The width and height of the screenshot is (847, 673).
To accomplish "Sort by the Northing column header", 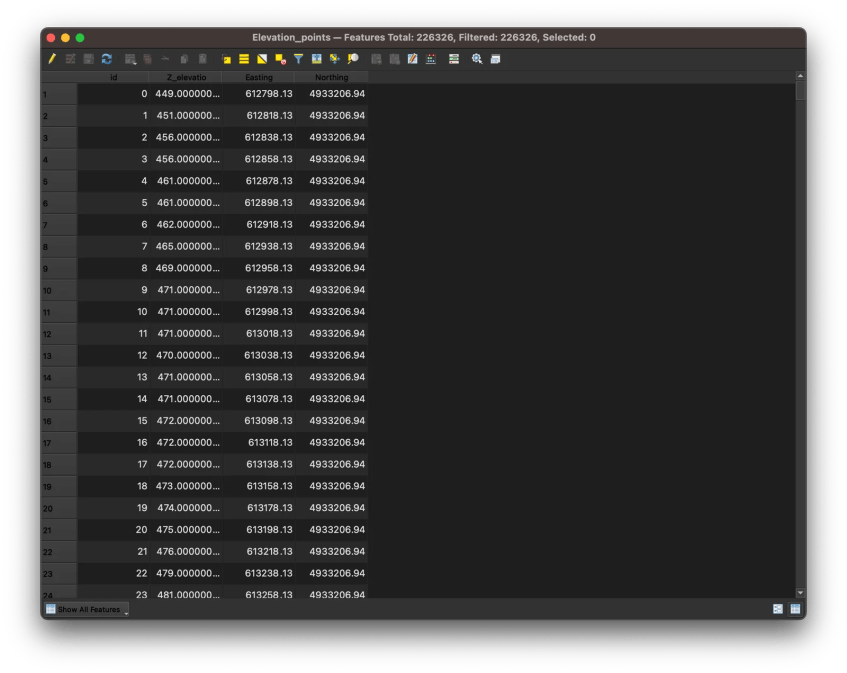I will tap(332, 77).
